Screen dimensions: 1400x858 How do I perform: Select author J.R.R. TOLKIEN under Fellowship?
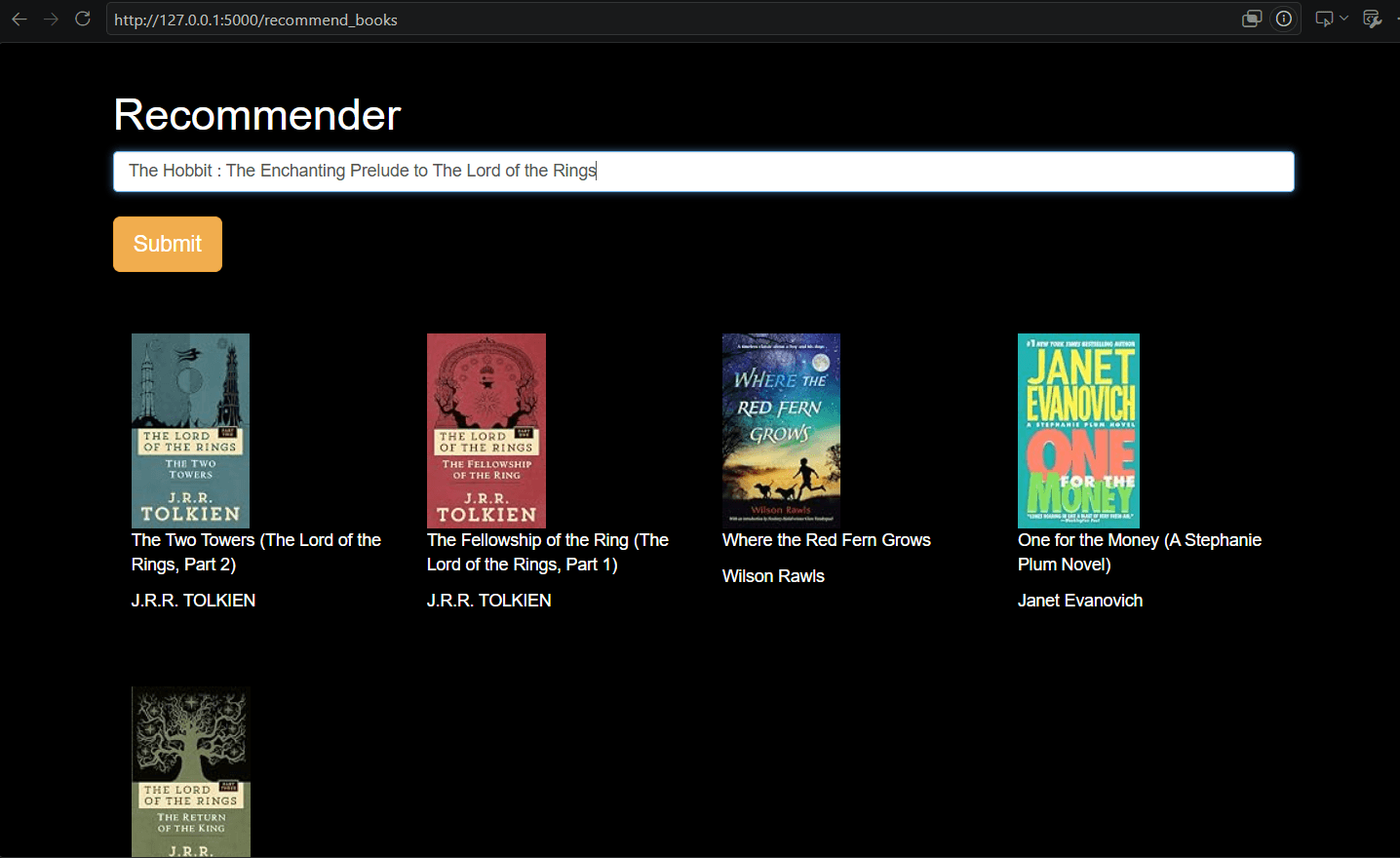(x=488, y=601)
